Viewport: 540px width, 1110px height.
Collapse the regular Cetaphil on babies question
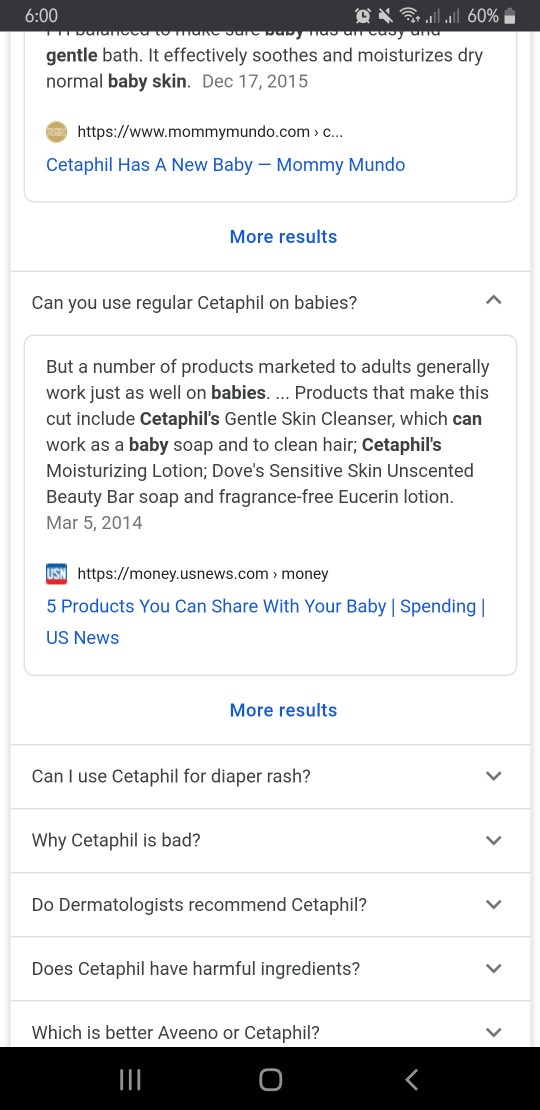click(x=270, y=303)
